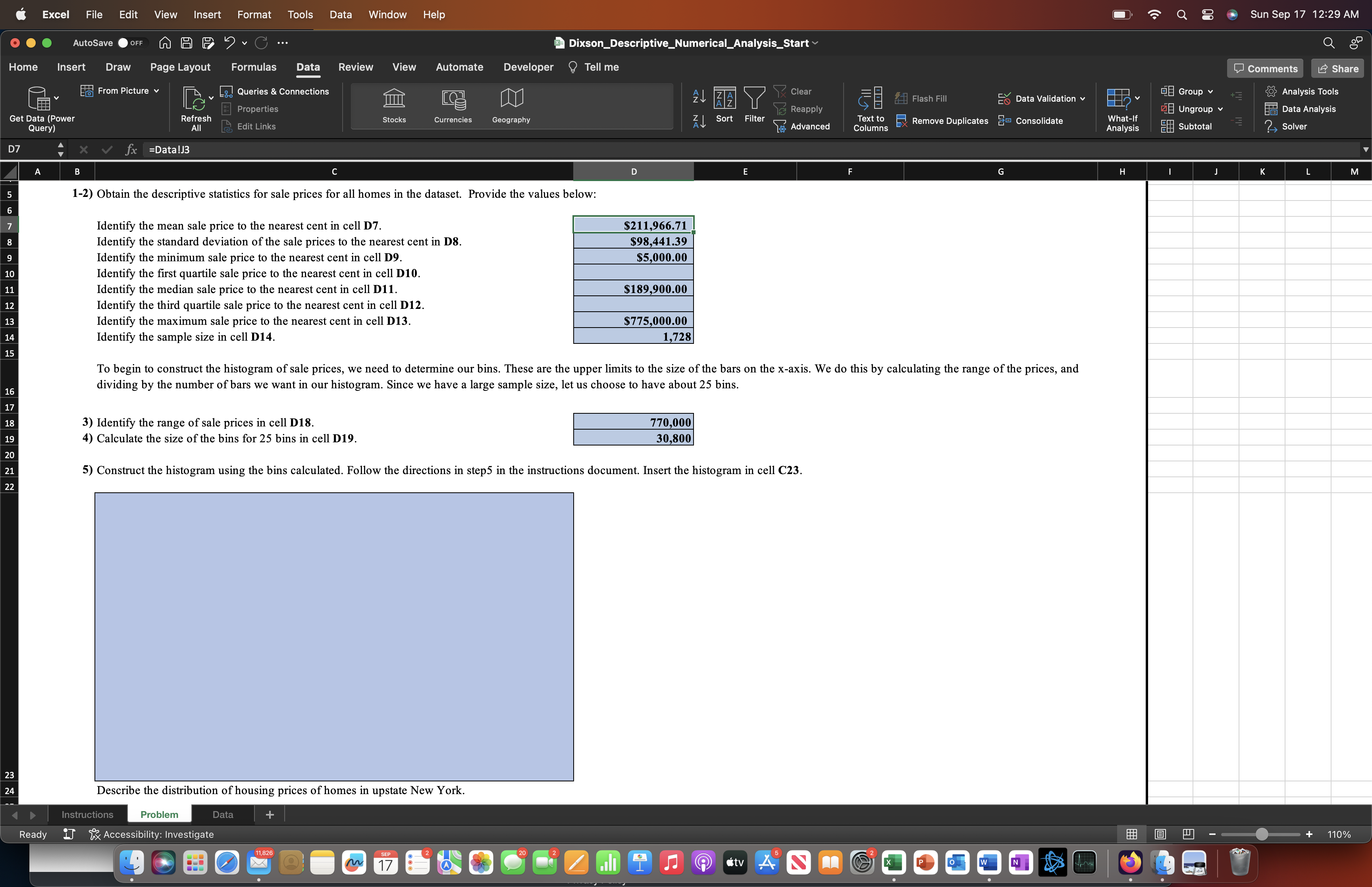Click the Remove Duplicates icon
Viewport: 1372px width, 887px height.
(x=902, y=121)
